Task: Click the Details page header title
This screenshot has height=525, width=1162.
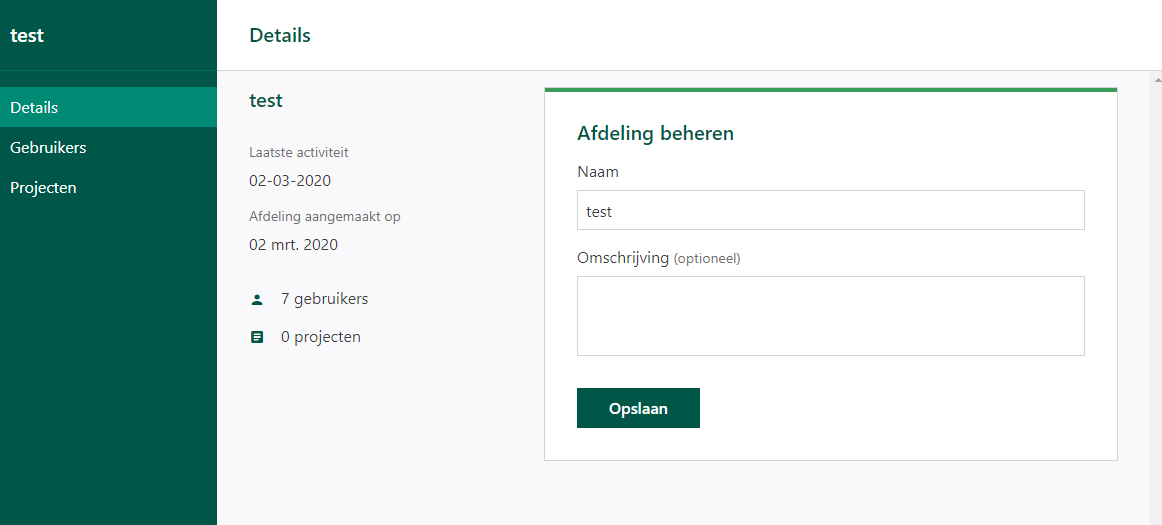Action: click(x=280, y=35)
